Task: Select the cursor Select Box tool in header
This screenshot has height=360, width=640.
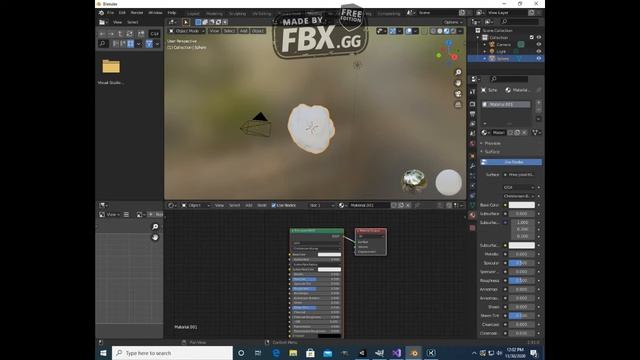Action: 186,22
